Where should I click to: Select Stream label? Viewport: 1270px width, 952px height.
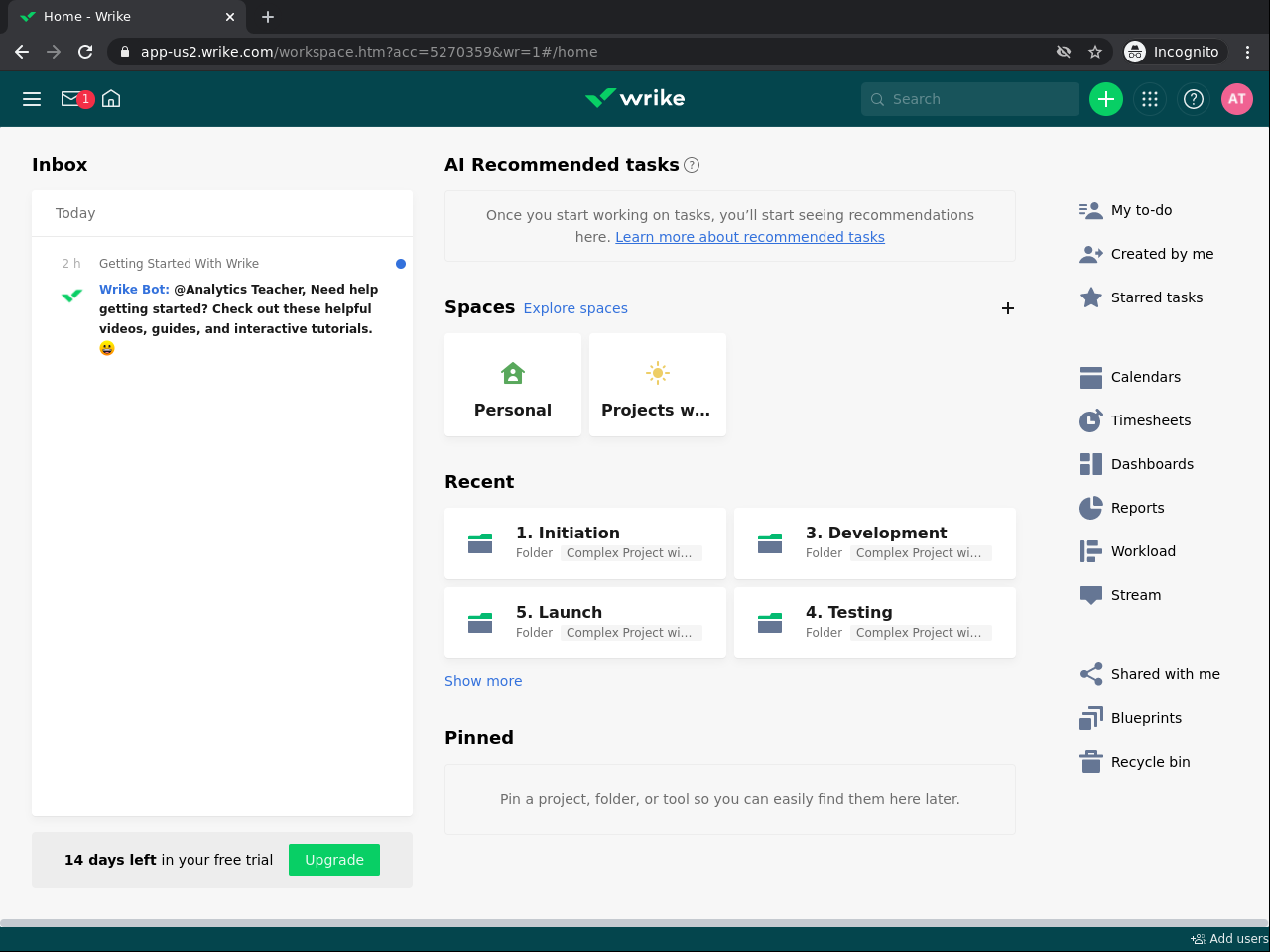[x=1136, y=595]
